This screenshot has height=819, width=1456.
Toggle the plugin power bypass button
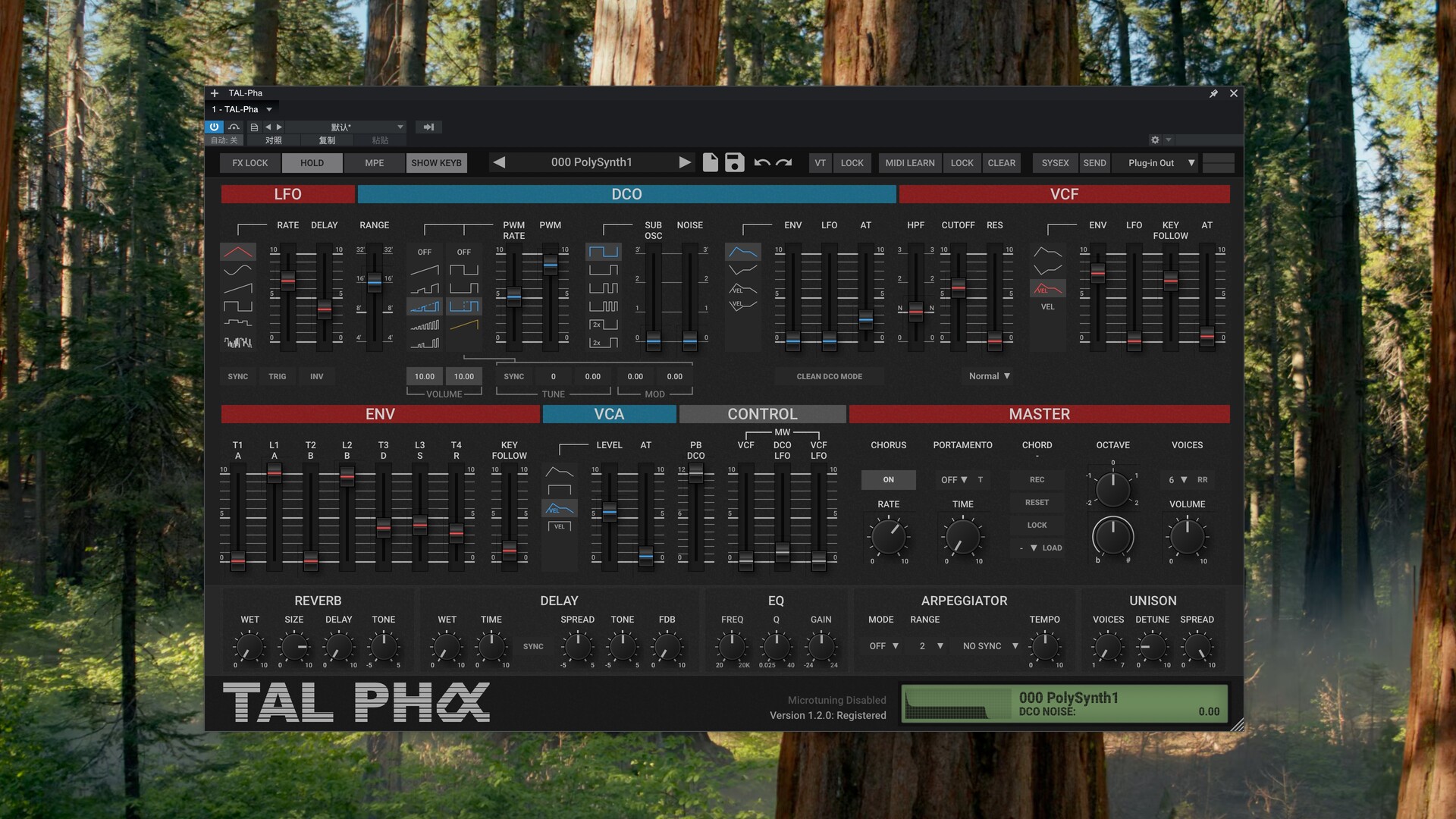click(214, 127)
